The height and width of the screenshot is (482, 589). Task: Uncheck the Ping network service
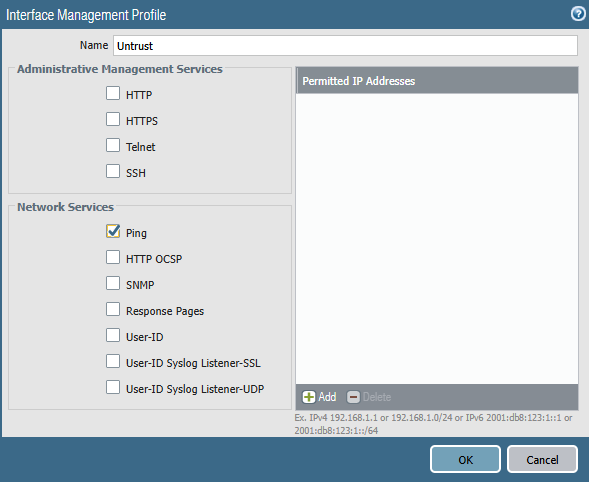pos(113,231)
